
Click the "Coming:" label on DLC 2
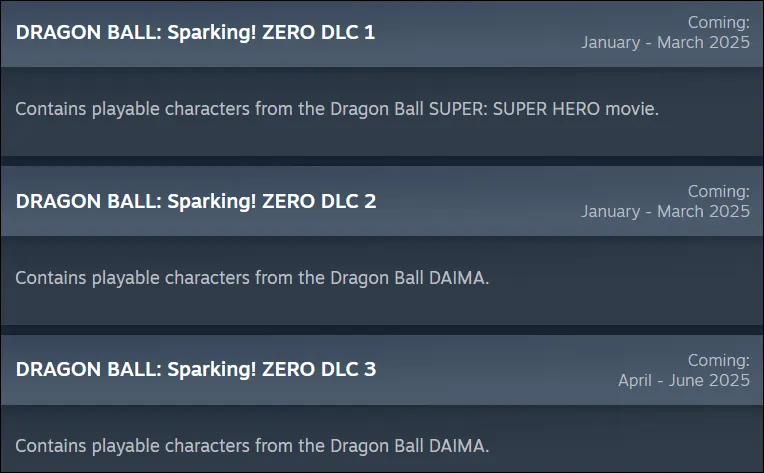[x=718, y=191]
